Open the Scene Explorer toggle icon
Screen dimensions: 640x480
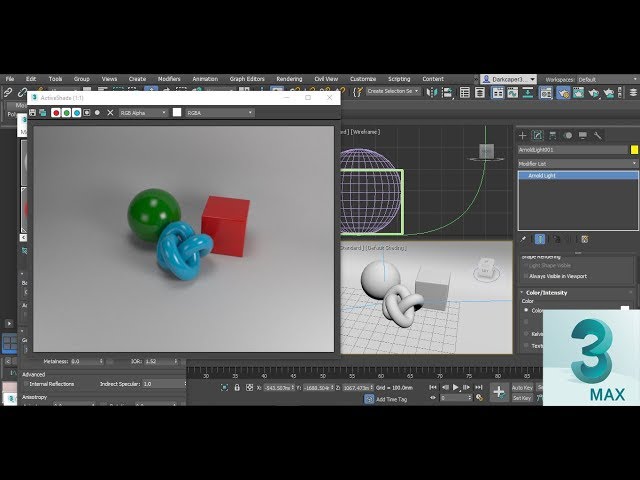pyautogui.click(x=464, y=93)
